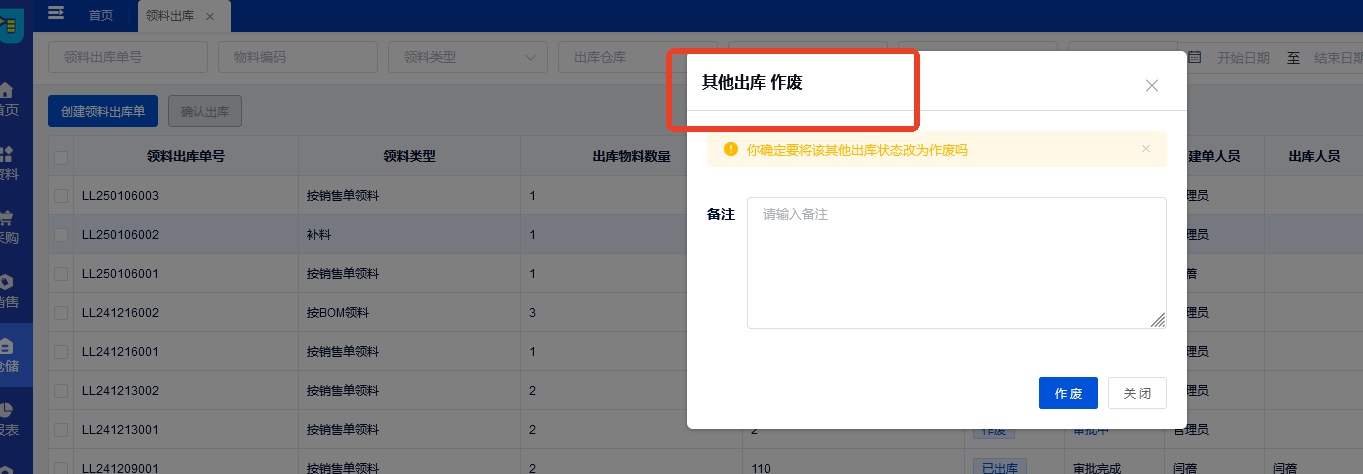1363x474 pixels.
Task: Check the row LL250106003 checkbox
Action: [62, 196]
